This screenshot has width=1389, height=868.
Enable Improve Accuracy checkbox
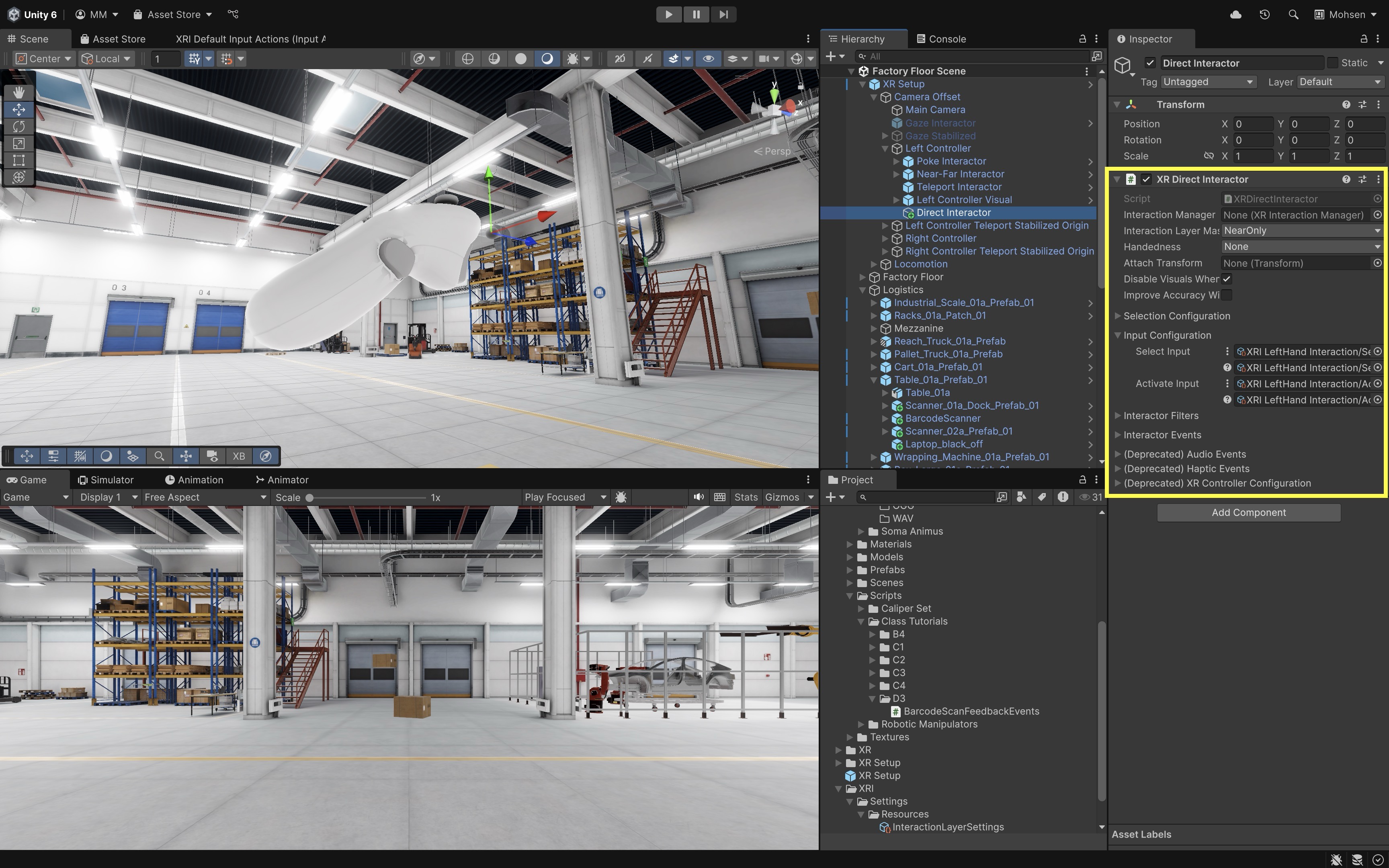(1227, 295)
